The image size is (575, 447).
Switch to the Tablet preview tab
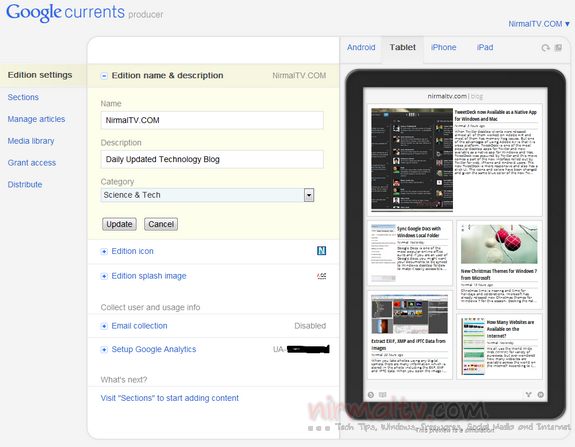(x=403, y=47)
